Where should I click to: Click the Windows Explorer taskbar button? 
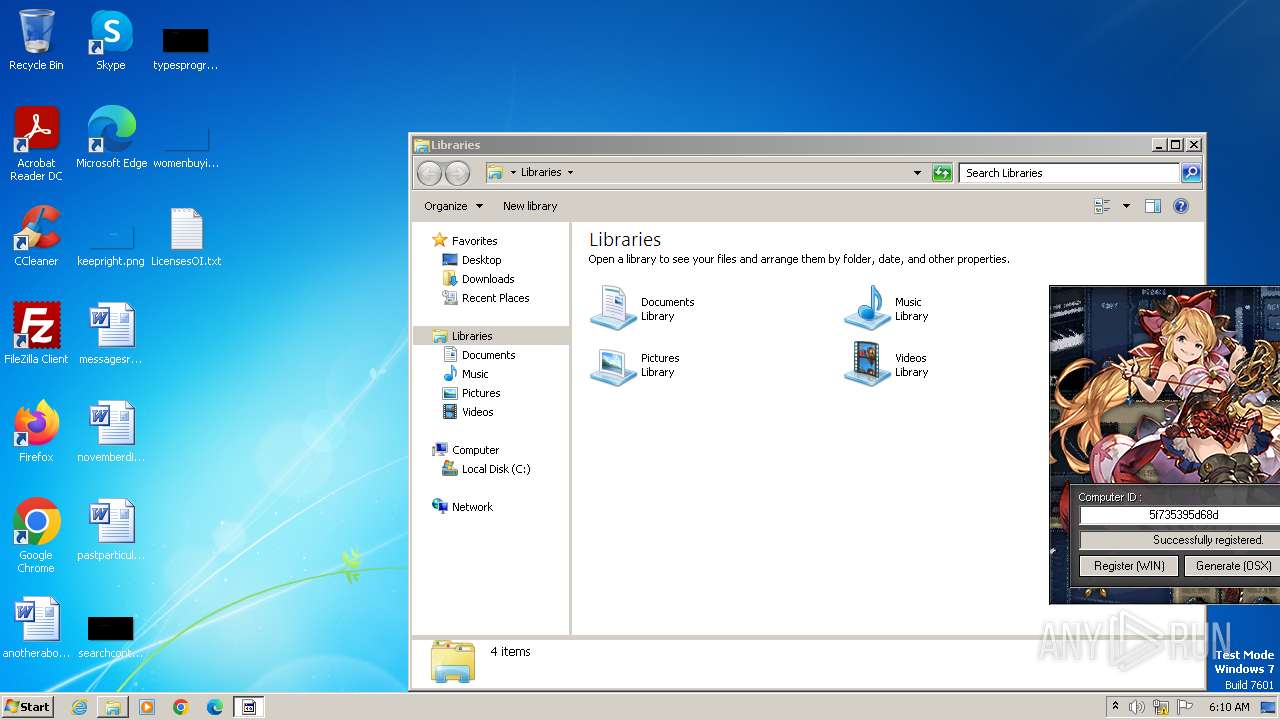tap(113, 707)
